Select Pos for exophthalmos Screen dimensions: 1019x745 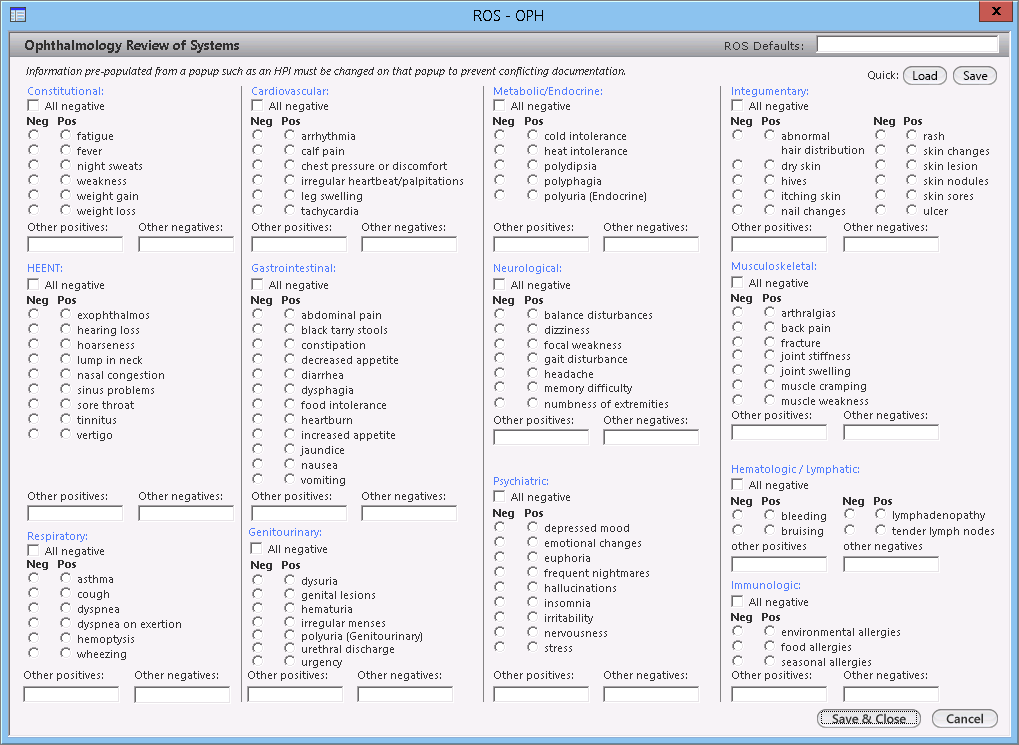click(65, 314)
